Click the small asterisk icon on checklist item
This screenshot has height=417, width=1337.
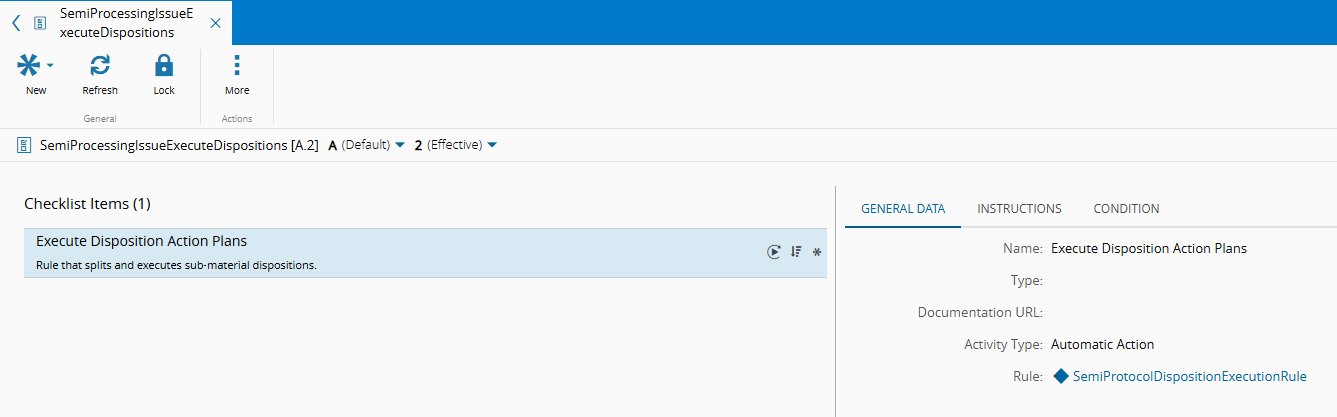pos(816,252)
